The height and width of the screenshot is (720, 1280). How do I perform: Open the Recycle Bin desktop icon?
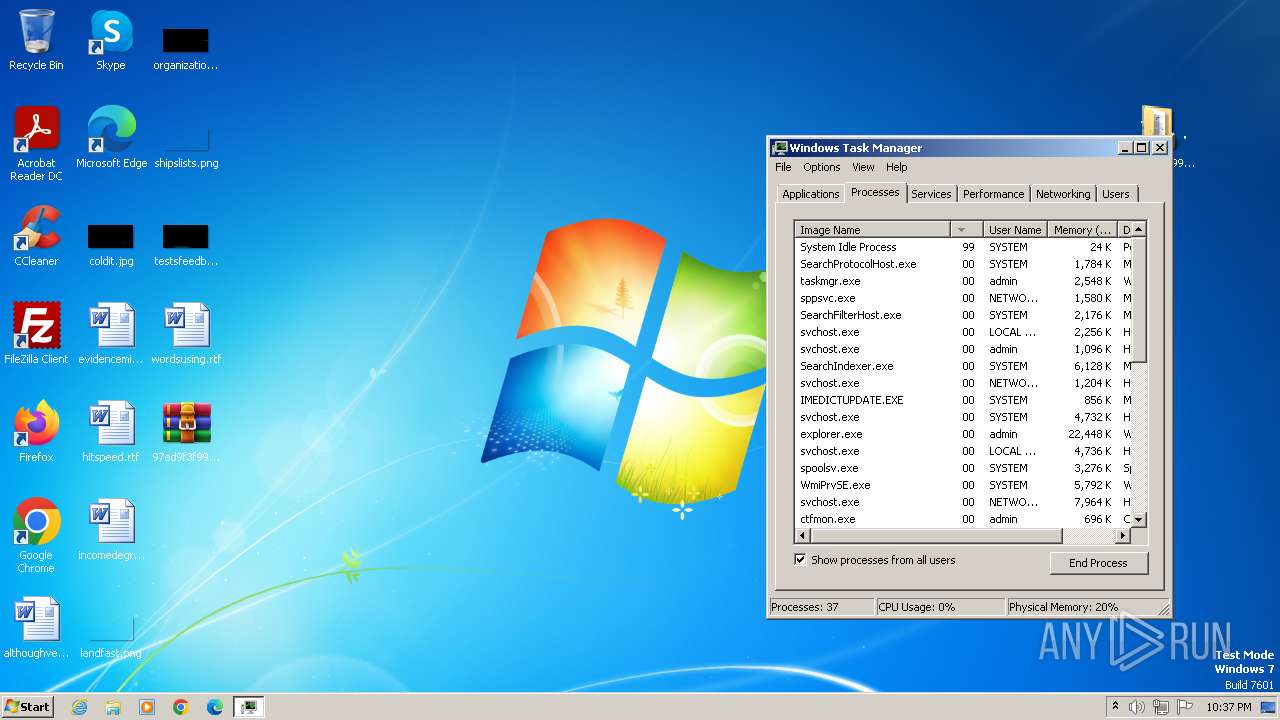[x=36, y=40]
